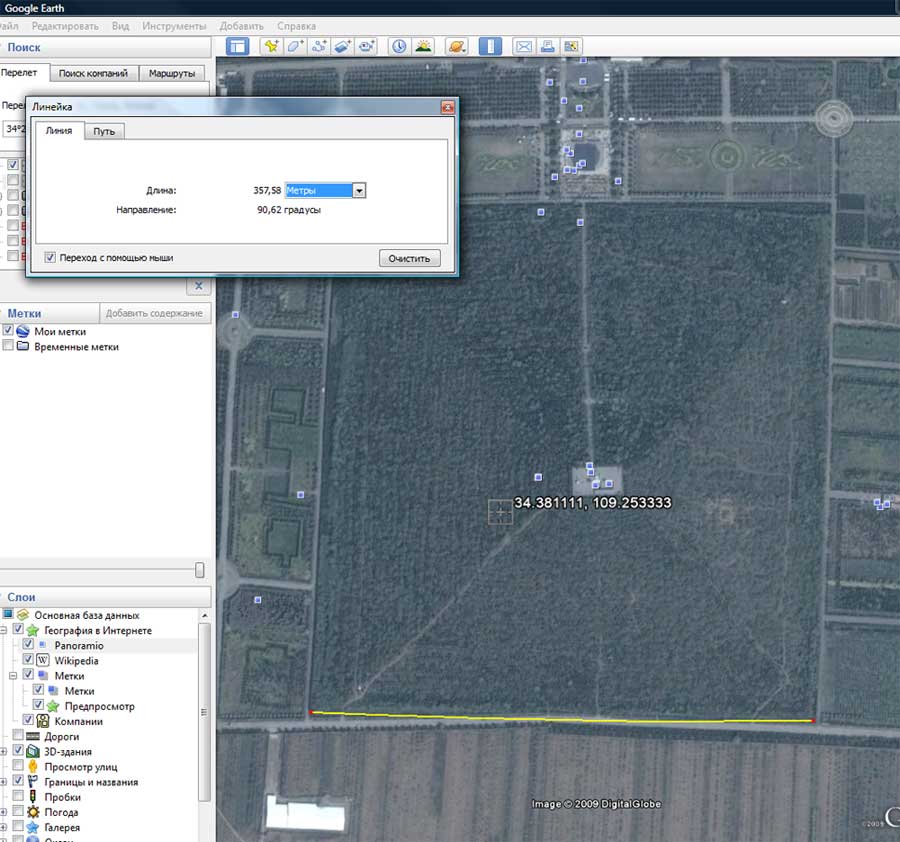The width and height of the screenshot is (900, 842).
Task: Uncheck the Wikipedia layer checkbox
Action: tap(29, 661)
